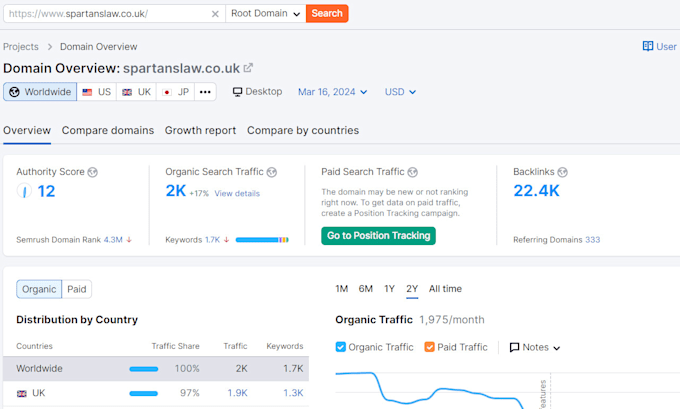Click the UK flag in country table
This screenshot has width=680, height=409.
point(21,393)
